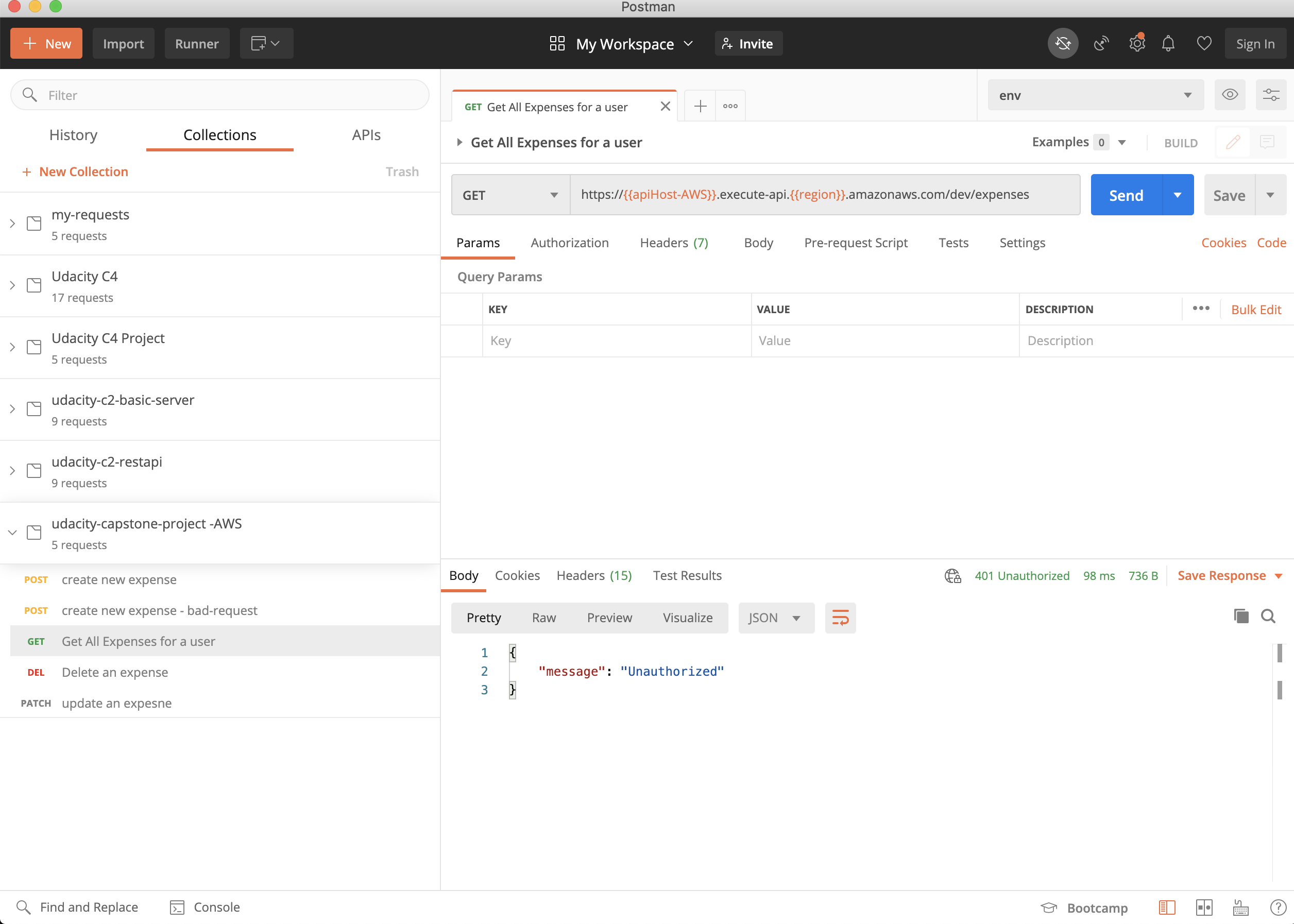The image size is (1294, 924).
Task: Copy response body to clipboard icon
Action: pyautogui.click(x=1240, y=615)
